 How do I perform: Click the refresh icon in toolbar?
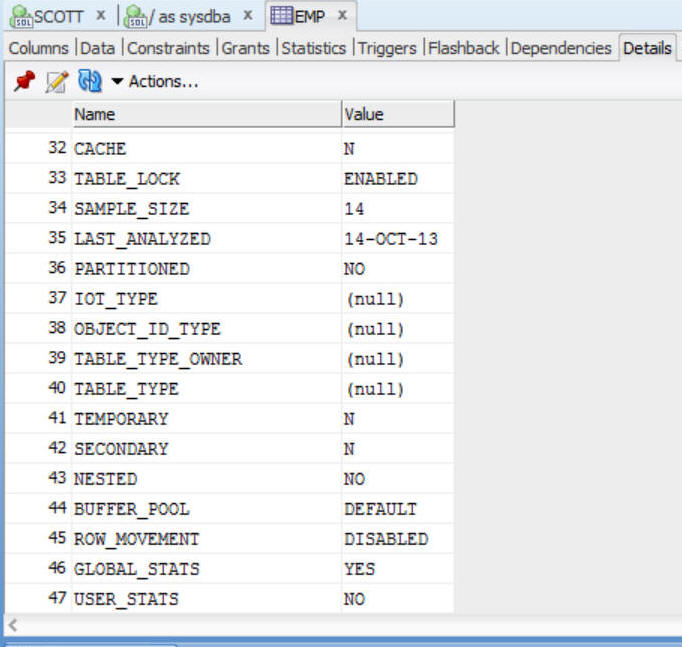[90, 82]
